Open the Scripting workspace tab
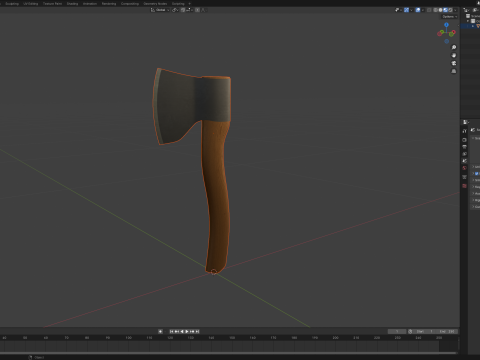Image resolution: width=480 pixels, height=360 pixels. [178, 4]
